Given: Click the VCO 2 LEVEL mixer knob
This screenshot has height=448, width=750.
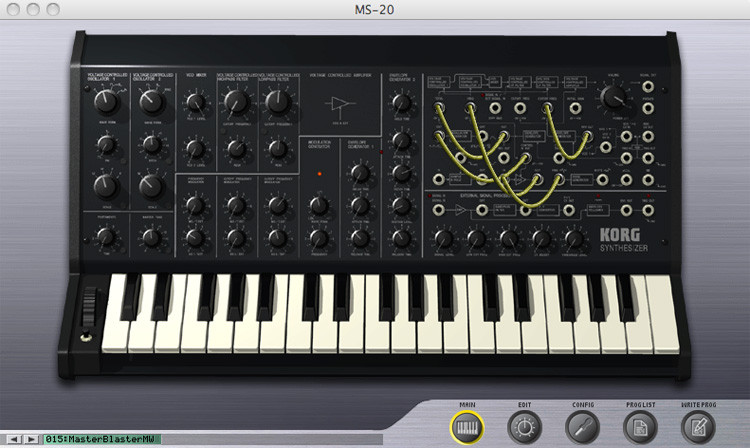Looking at the screenshot, I should point(195,149).
